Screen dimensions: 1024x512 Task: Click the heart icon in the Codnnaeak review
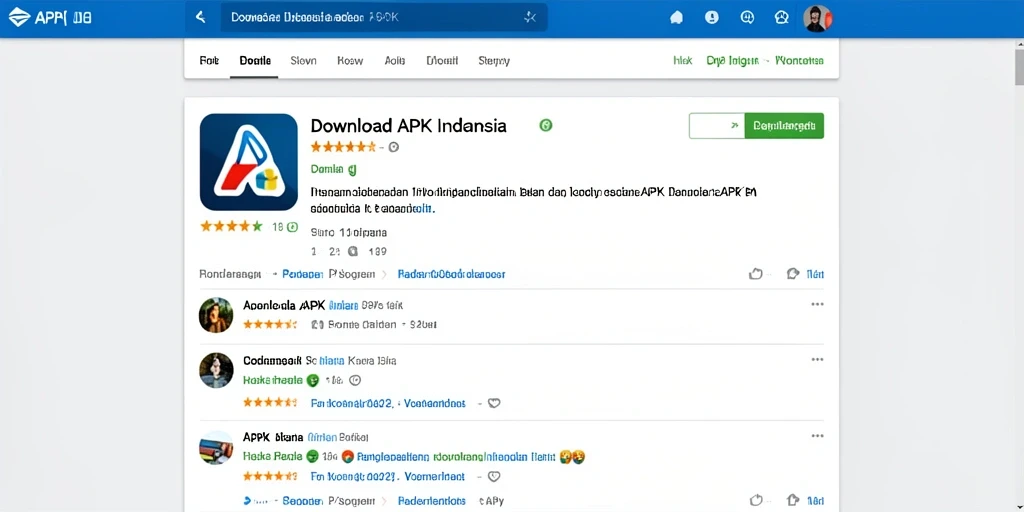494,403
